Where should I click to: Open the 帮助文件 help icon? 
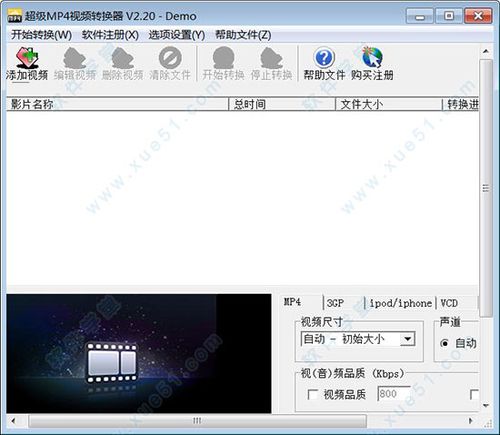pos(324,58)
